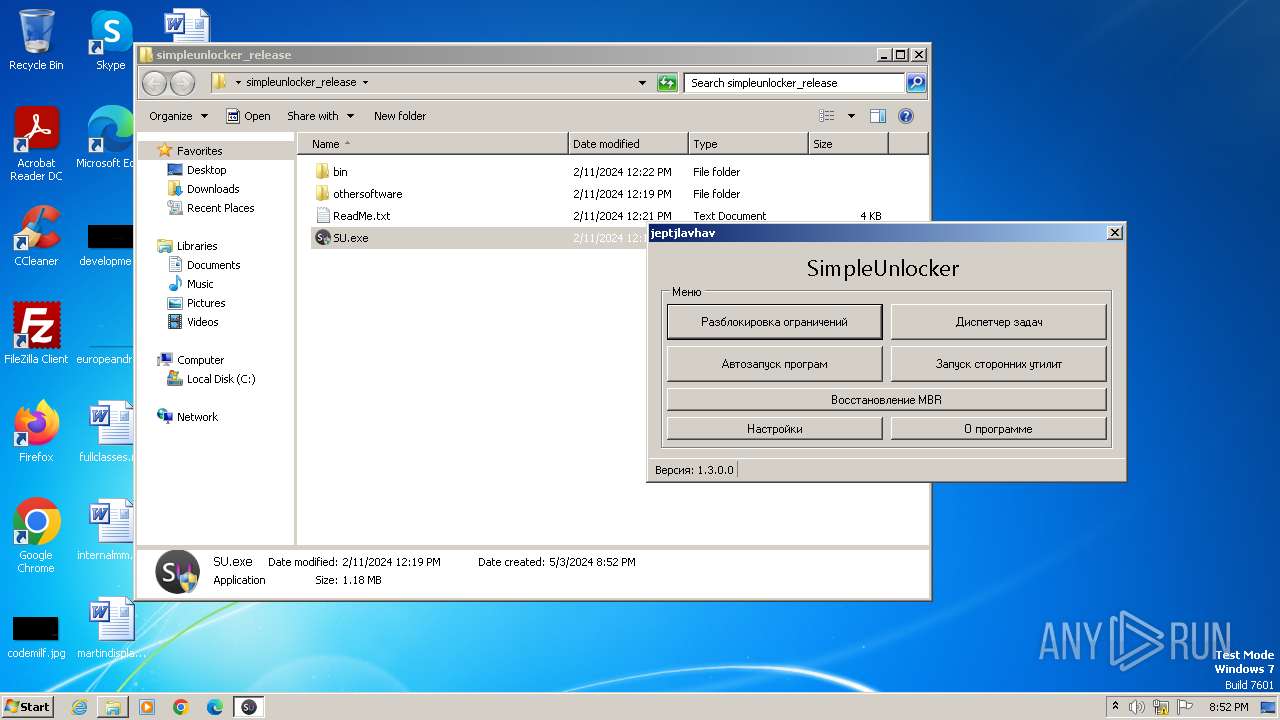Image resolution: width=1280 pixels, height=720 pixels.
Task: Open the Organize dropdown menu
Action: coord(178,116)
